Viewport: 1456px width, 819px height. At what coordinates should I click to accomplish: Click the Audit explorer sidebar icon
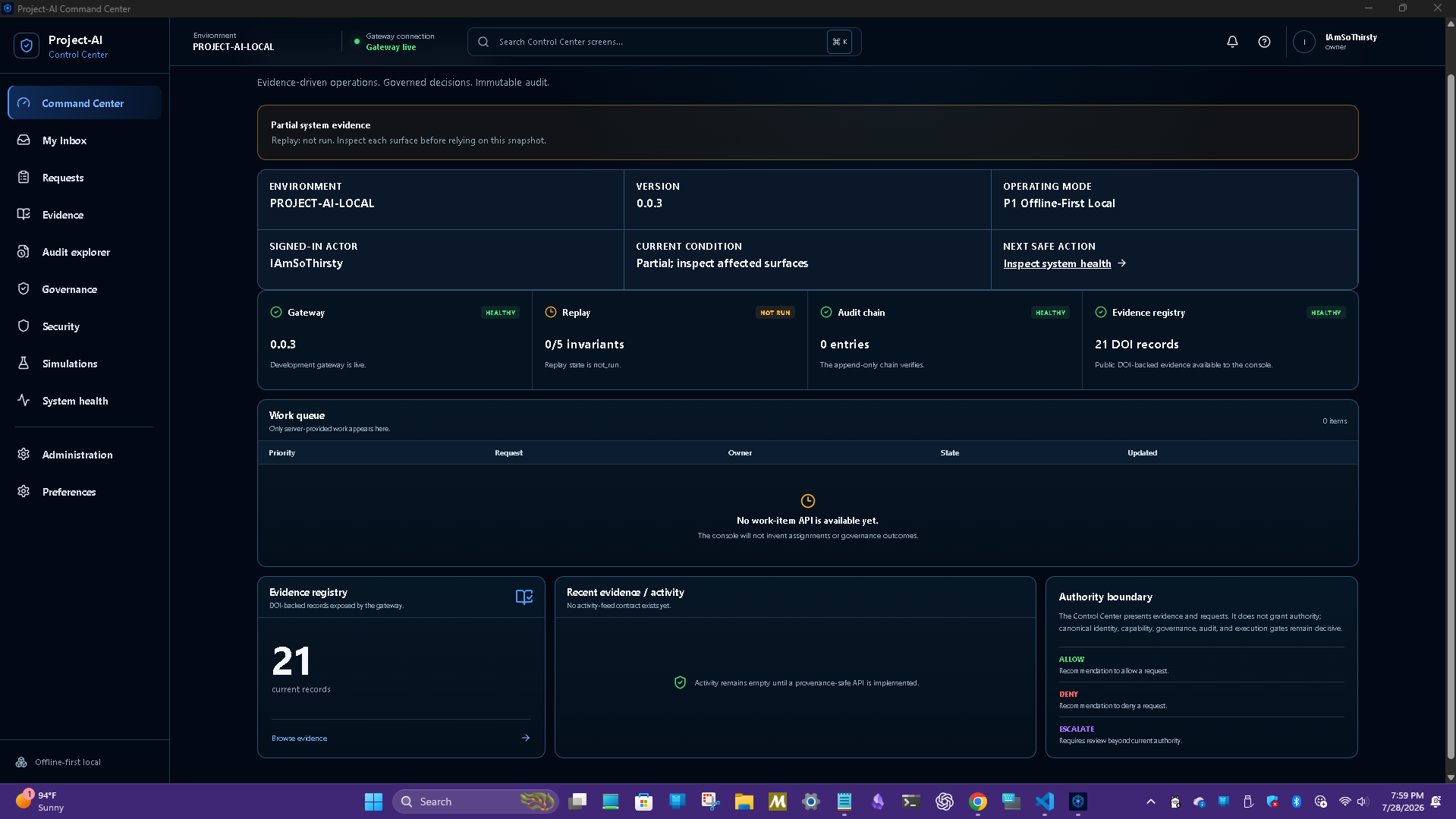coord(24,252)
